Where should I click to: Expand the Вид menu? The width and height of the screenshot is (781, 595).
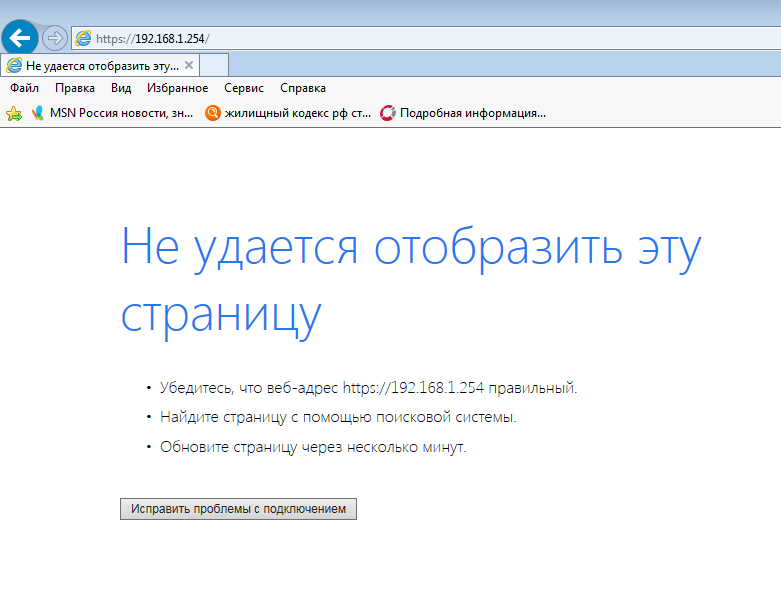pyautogui.click(x=121, y=88)
